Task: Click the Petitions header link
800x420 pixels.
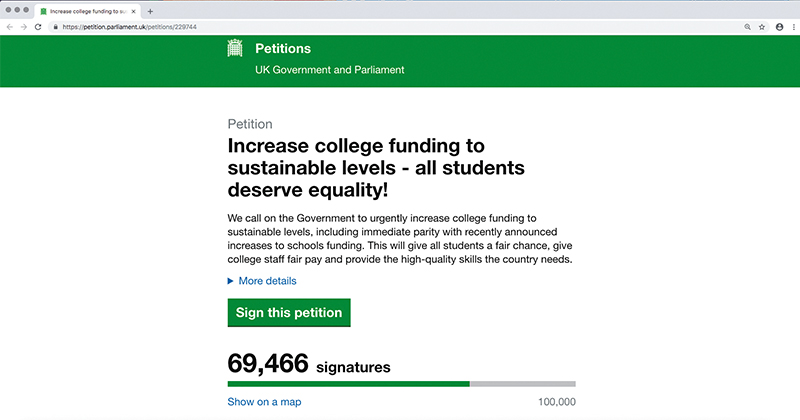Action: tap(283, 48)
